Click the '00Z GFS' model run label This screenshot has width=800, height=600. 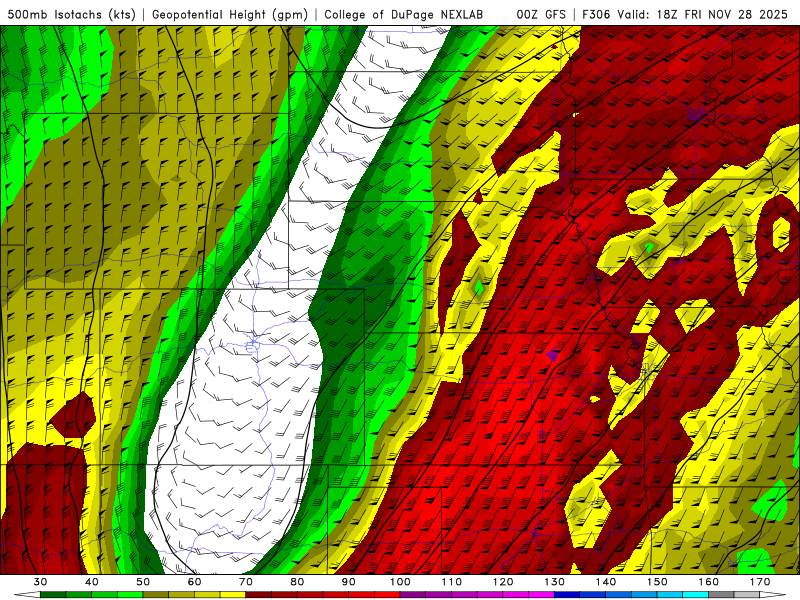tap(541, 14)
